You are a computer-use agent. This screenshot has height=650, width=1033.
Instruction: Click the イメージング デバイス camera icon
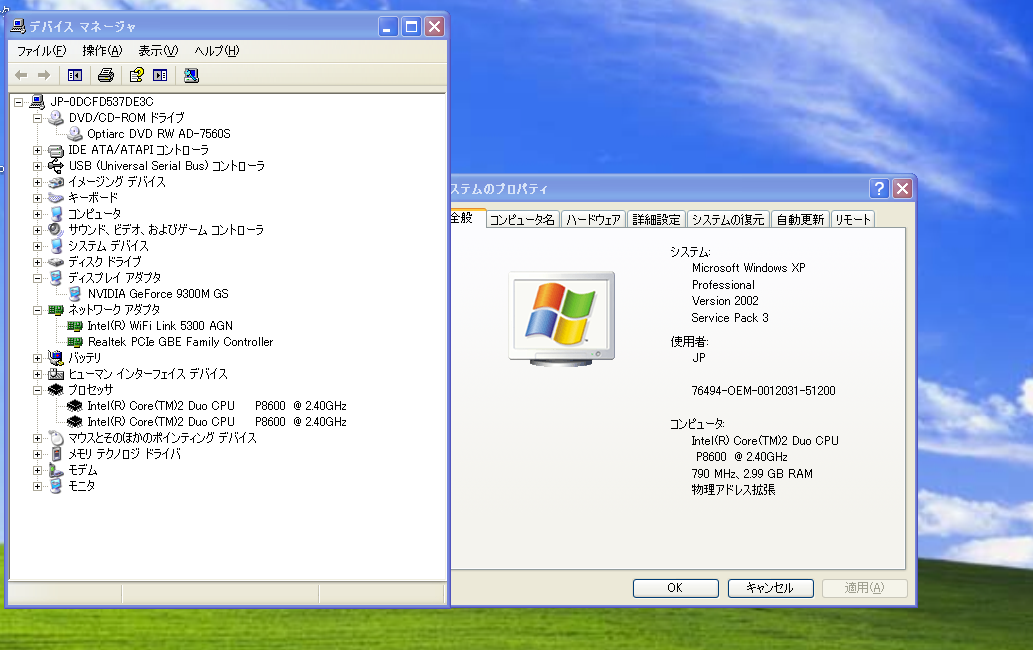tap(56, 182)
